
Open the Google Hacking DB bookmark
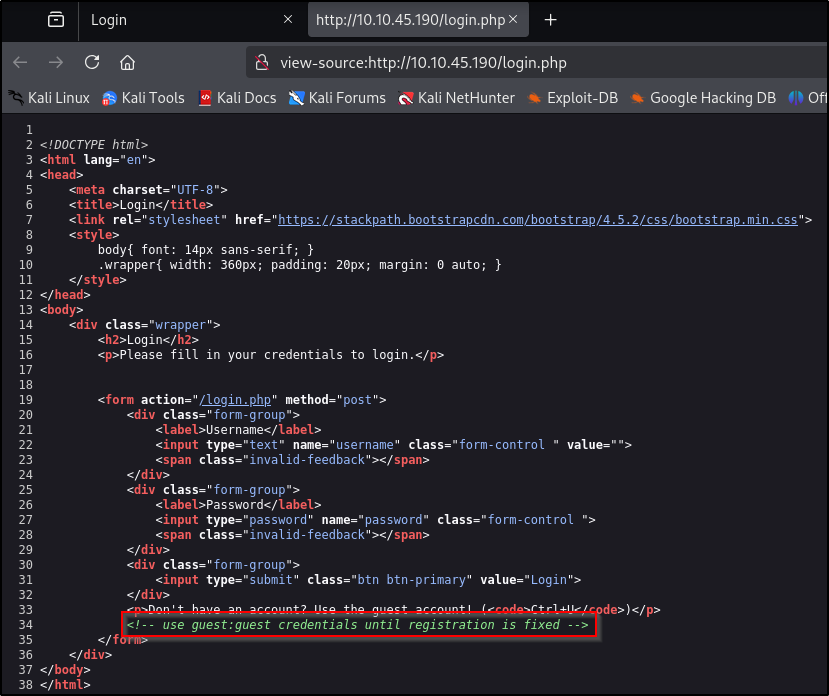(703, 97)
